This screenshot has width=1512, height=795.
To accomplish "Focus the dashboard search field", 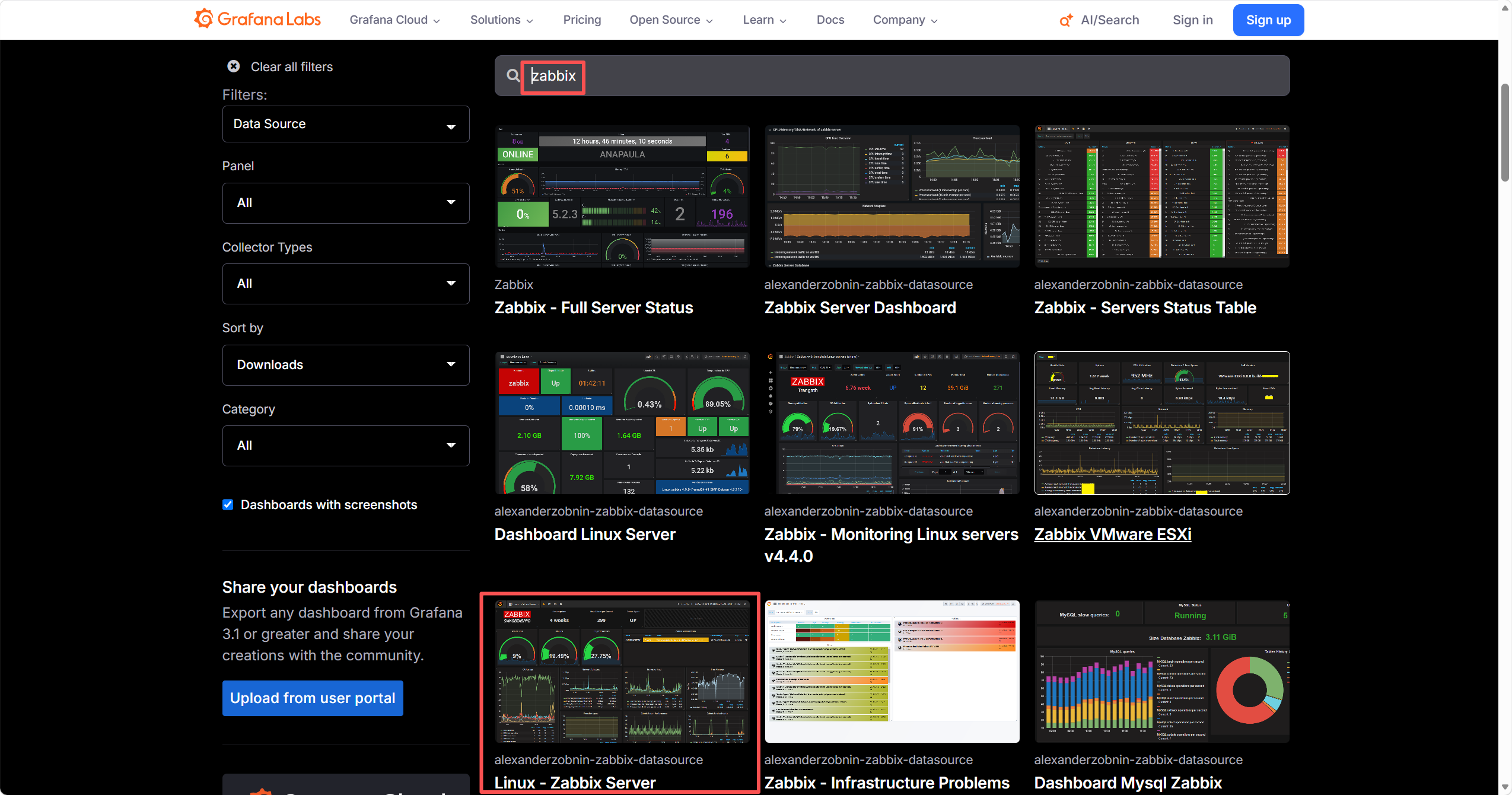I will (x=892, y=76).
